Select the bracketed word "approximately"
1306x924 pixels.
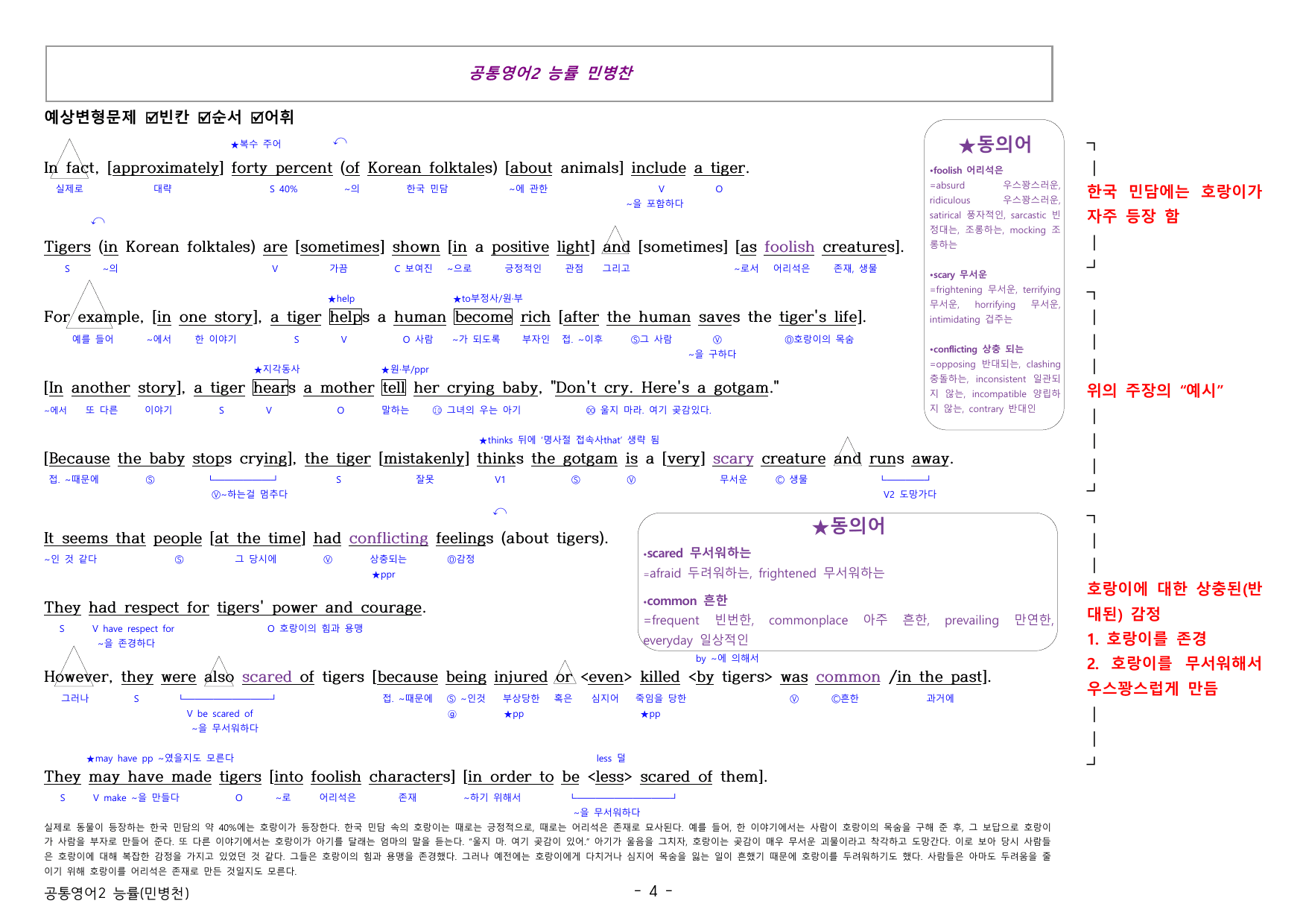click(x=165, y=168)
